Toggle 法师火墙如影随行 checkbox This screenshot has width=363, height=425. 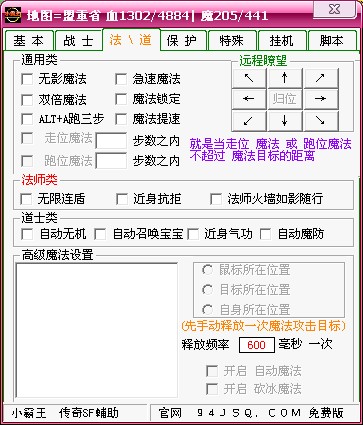(x=216, y=199)
